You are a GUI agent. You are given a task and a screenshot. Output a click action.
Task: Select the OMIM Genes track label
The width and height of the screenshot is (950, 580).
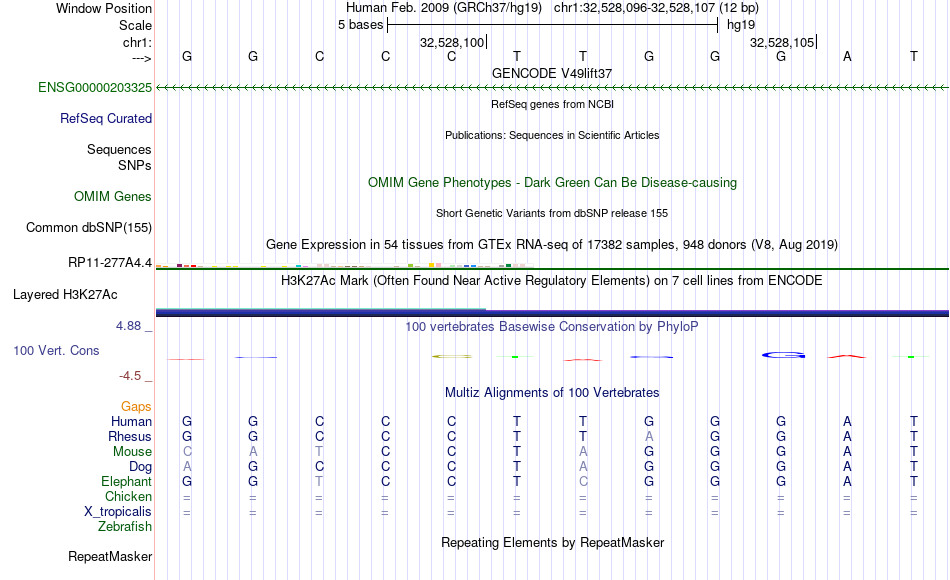tap(113, 196)
